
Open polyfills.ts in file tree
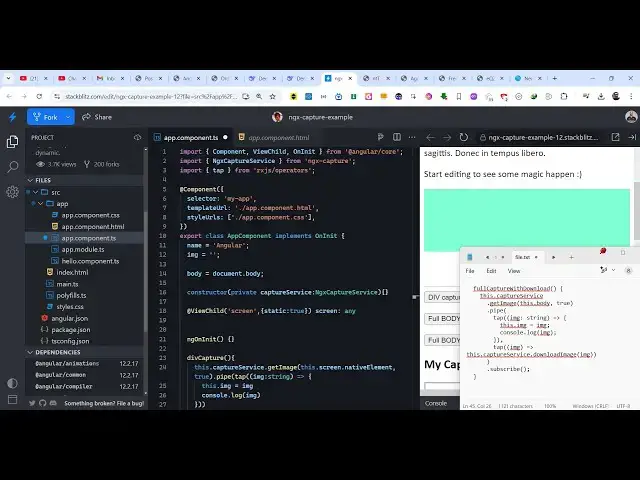[71, 295]
